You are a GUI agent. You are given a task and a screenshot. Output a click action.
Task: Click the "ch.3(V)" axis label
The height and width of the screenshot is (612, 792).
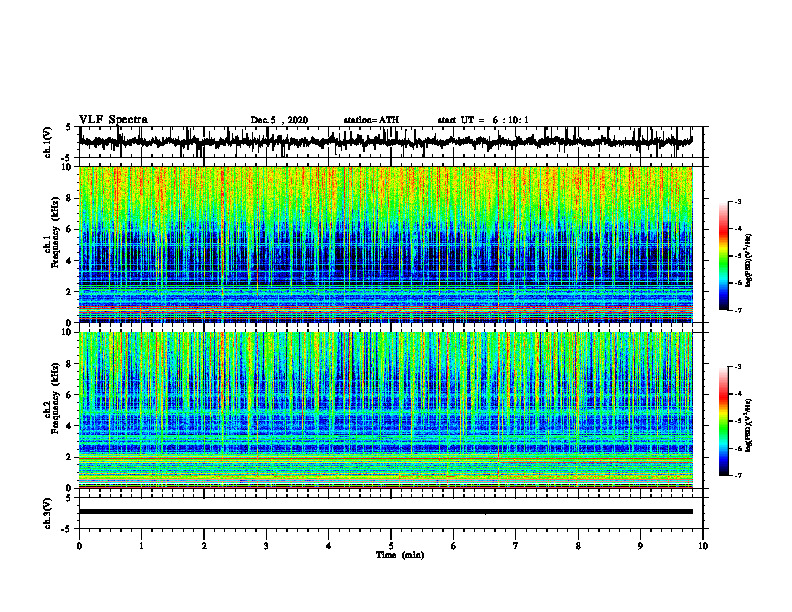click(x=48, y=513)
